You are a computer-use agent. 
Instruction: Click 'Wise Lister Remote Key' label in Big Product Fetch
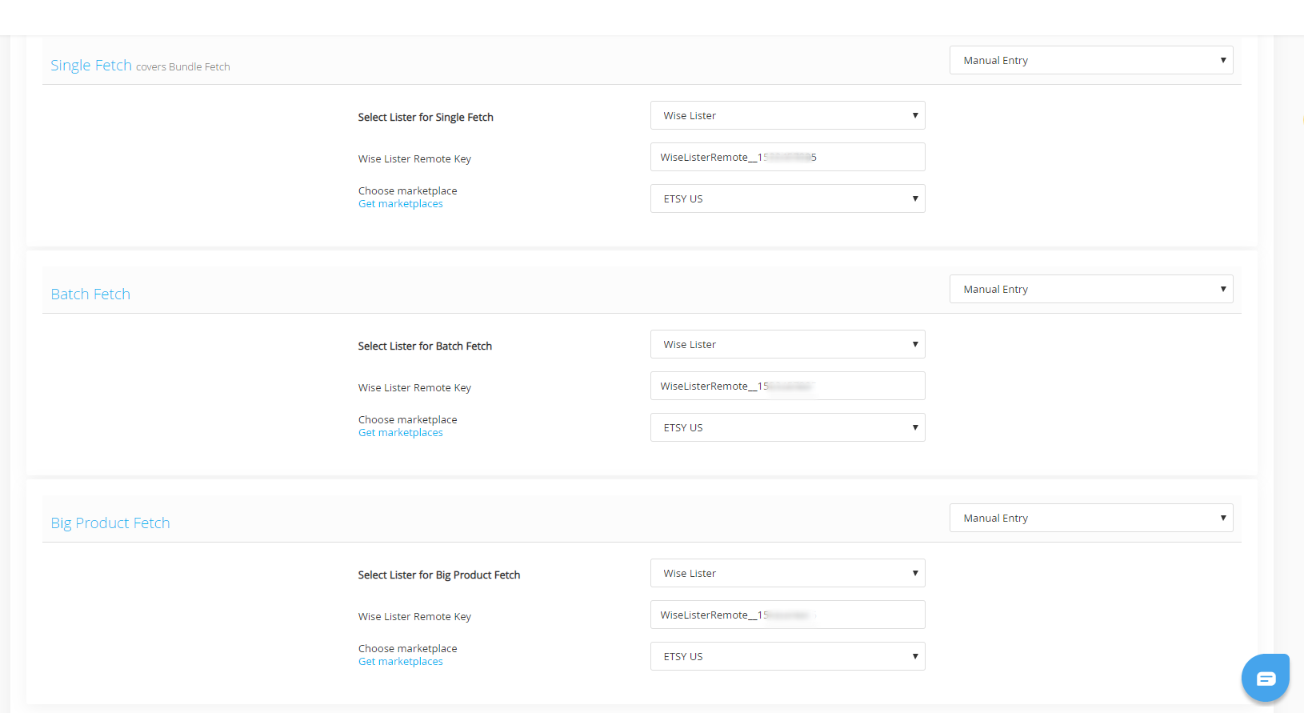(414, 617)
